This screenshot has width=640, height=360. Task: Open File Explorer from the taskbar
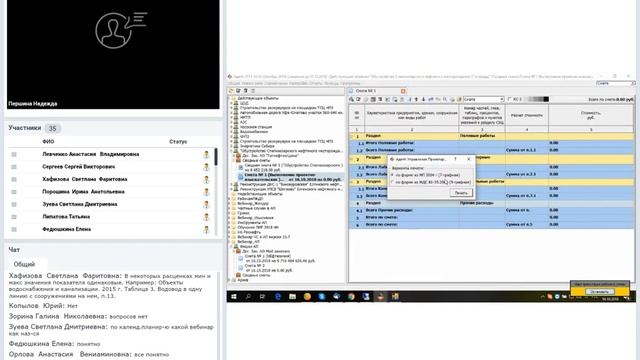point(292,297)
